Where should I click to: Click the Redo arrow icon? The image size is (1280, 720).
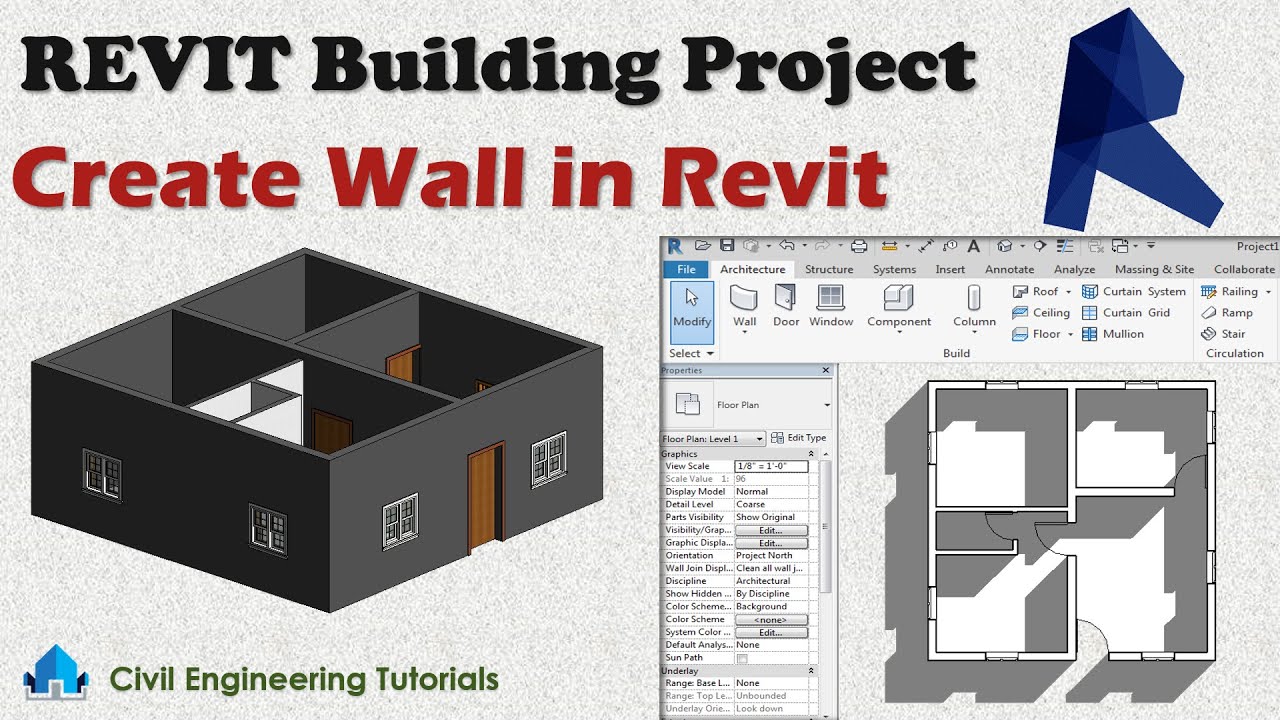pos(822,246)
